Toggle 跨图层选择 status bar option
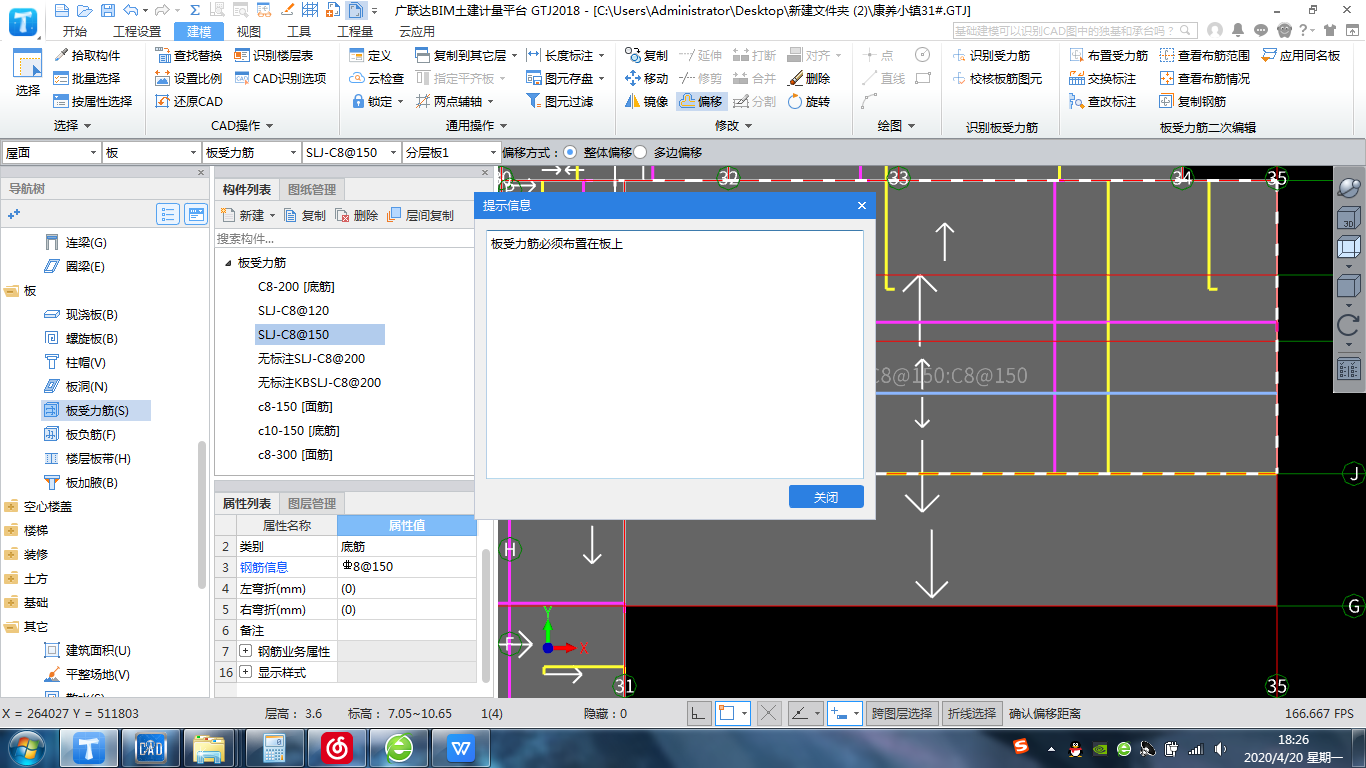Viewport: 1366px width, 768px height. 902,713
